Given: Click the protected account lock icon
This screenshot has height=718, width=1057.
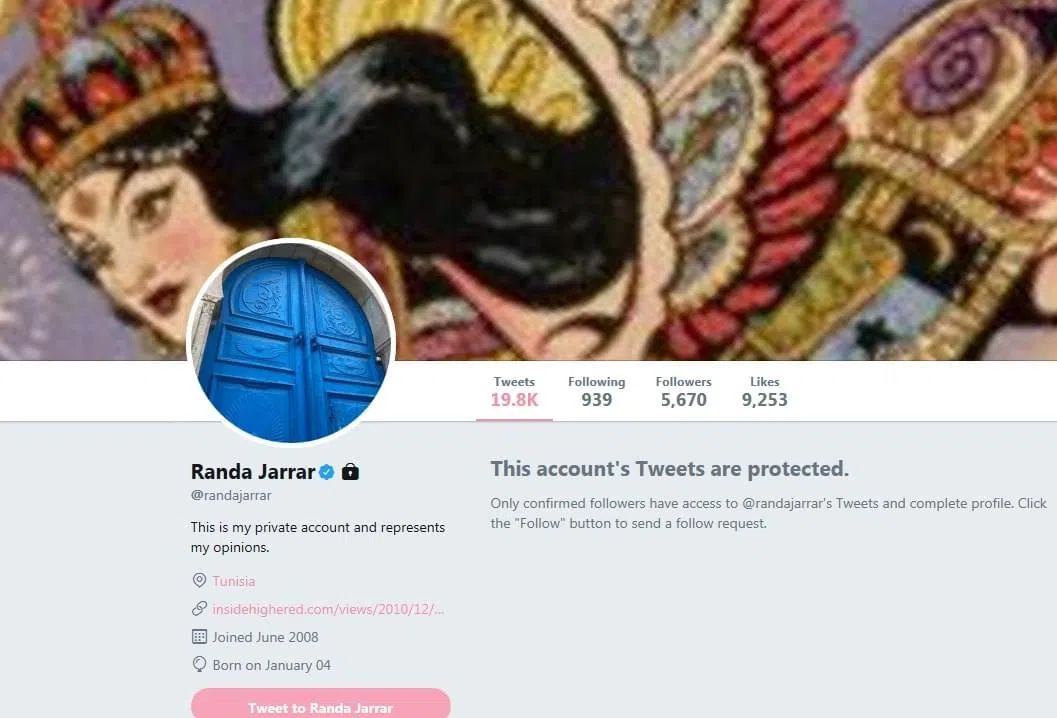Looking at the screenshot, I should click(x=350, y=471).
